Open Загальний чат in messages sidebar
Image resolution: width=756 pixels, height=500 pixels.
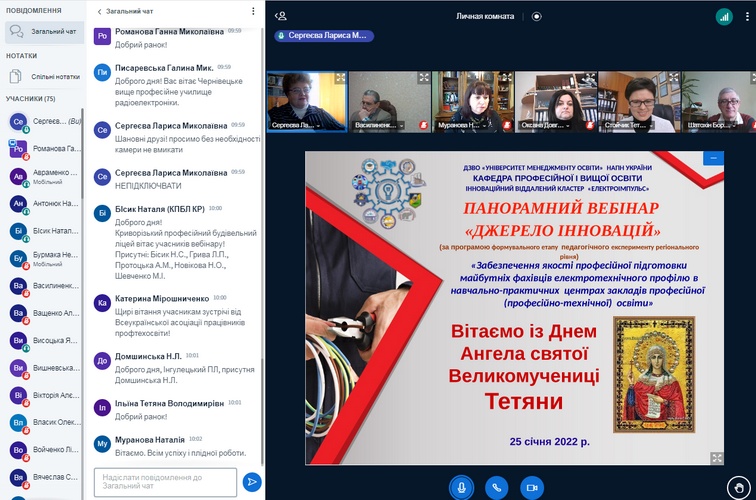click(44, 32)
